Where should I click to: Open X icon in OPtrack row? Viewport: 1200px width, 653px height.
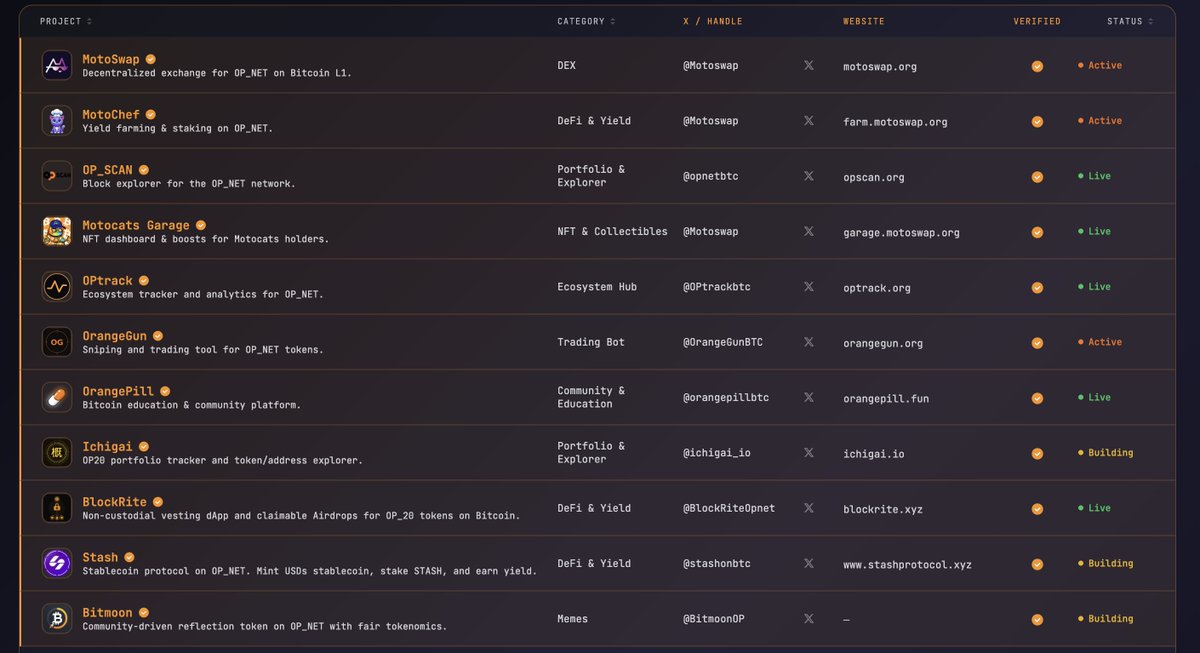tap(809, 286)
